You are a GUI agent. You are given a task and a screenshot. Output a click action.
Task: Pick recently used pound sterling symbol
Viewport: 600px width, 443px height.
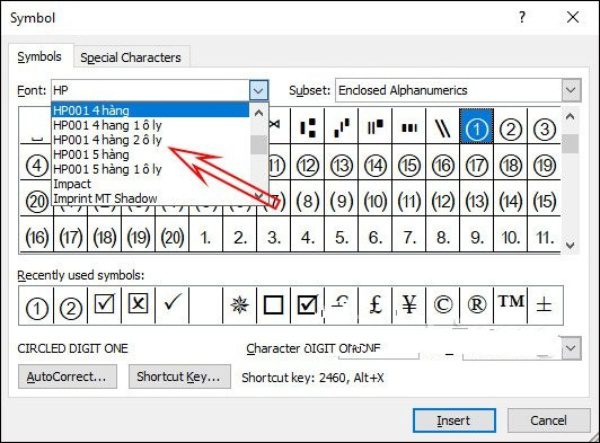pyautogui.click(x=375, y=305)
